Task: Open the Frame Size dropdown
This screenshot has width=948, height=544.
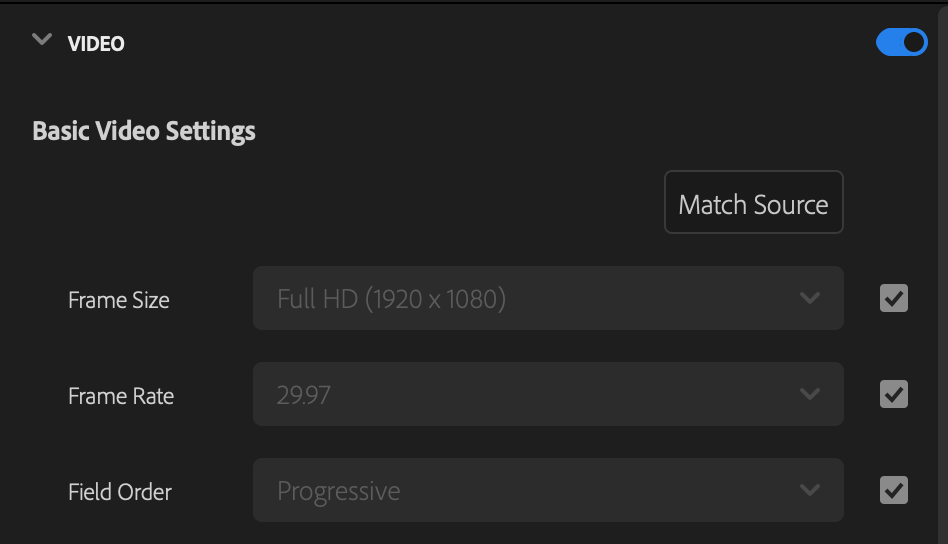Action: [548, 298]
